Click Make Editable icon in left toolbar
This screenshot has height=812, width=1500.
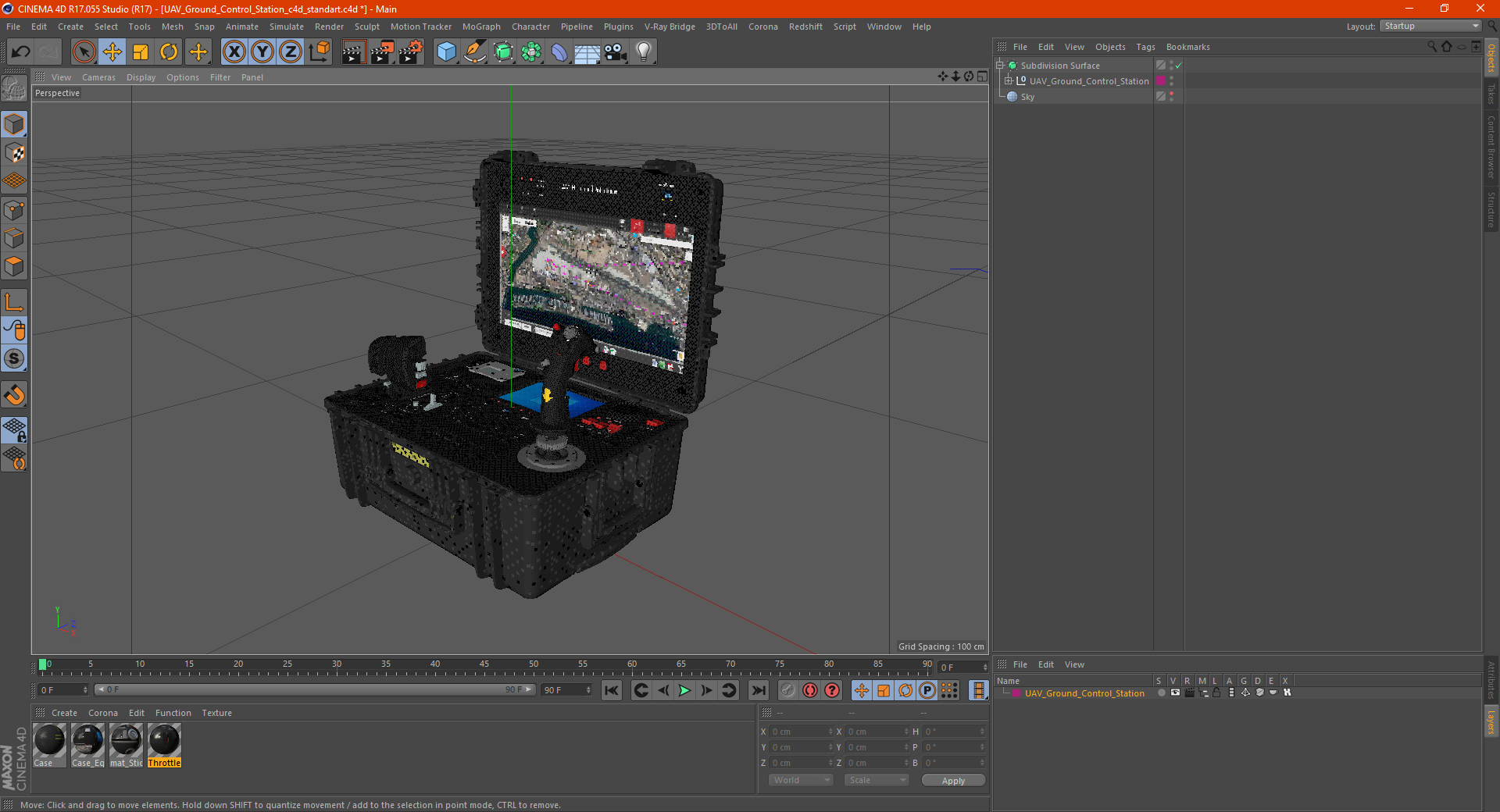pos(14,89)
